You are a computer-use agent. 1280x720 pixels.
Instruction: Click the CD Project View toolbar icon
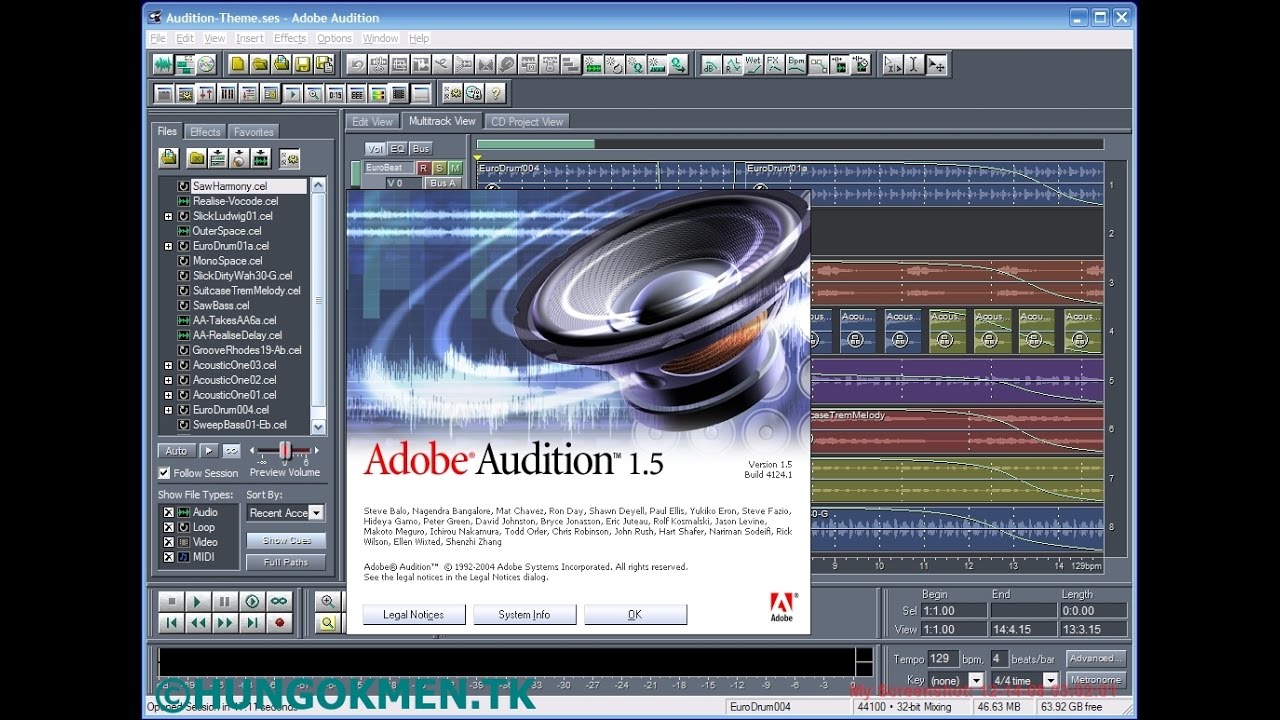(207, 65)
